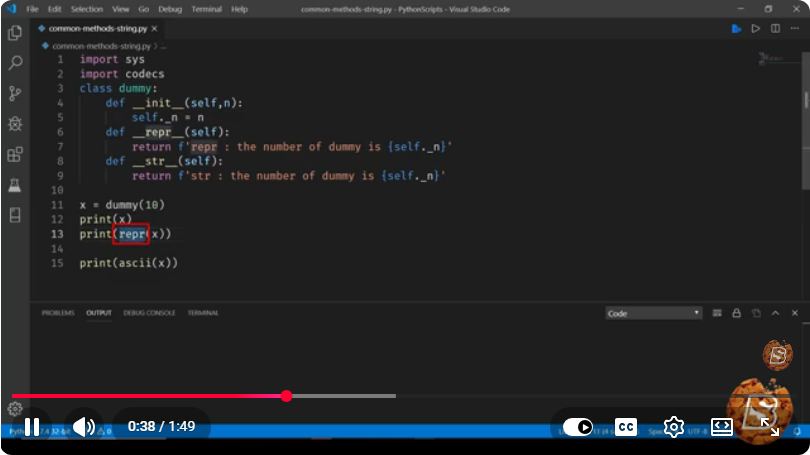Click 'print(ascii(x))' code line
Viewport: 810px width, 455px height.
click(x=129, y=263)
